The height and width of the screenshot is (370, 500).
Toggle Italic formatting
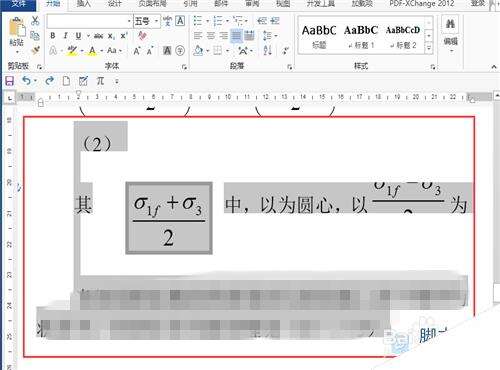tap(65, 35)
